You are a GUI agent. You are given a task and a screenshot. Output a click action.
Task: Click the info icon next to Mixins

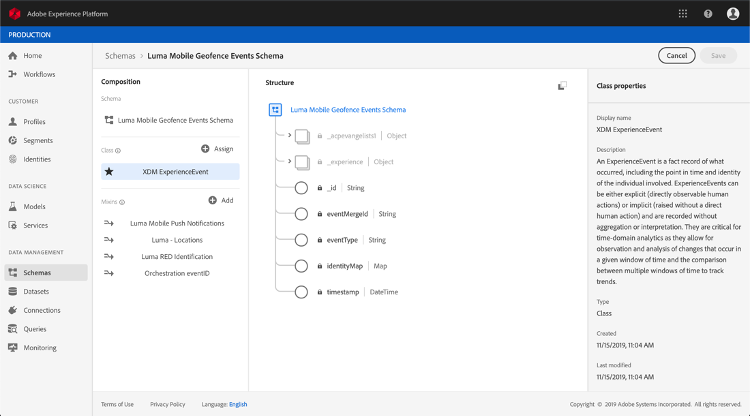(x=122, y=202)
